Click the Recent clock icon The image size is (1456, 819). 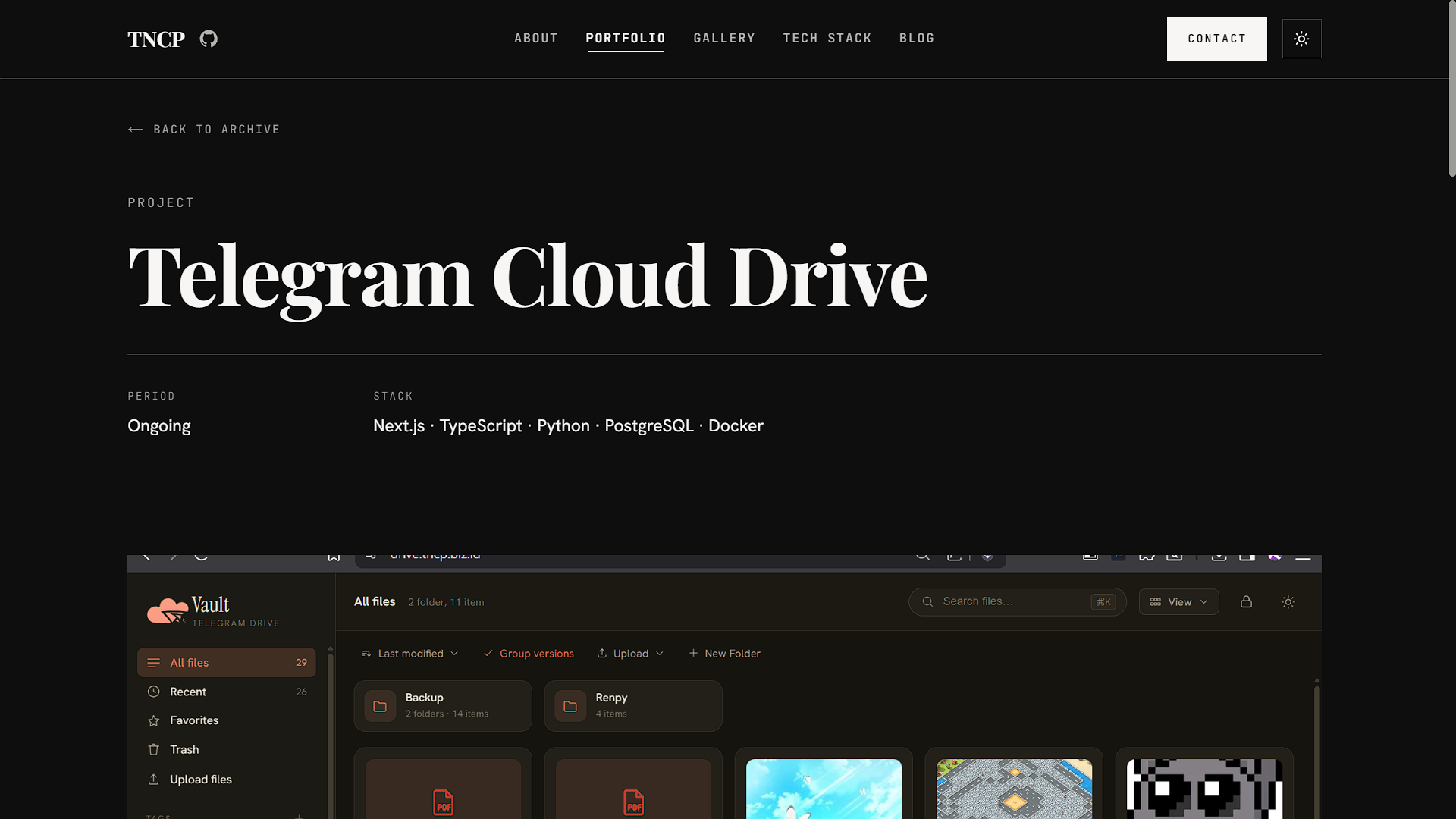pyautogui.click(x=154, y=692)
